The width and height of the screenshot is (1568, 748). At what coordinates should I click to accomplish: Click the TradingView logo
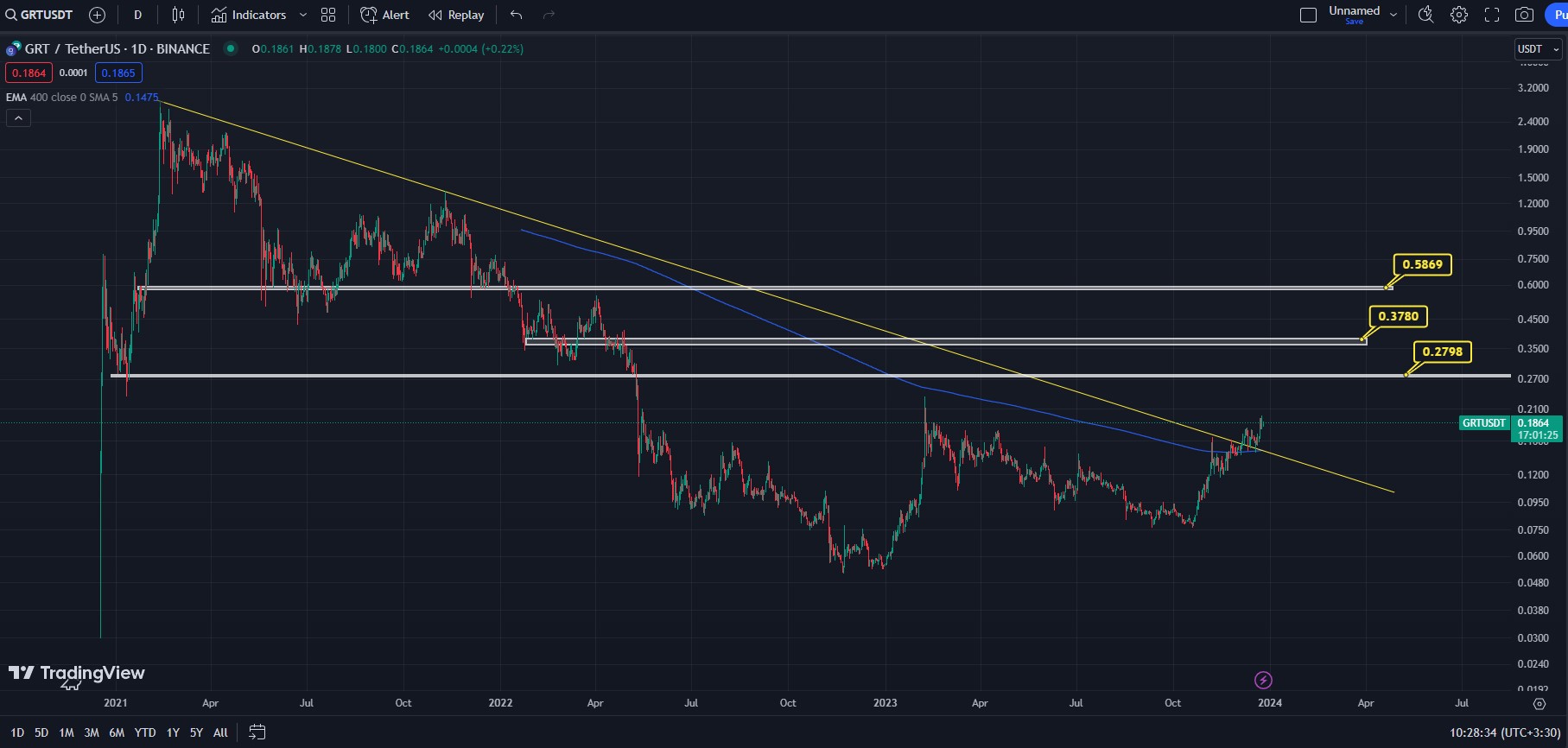pos(77,673)
